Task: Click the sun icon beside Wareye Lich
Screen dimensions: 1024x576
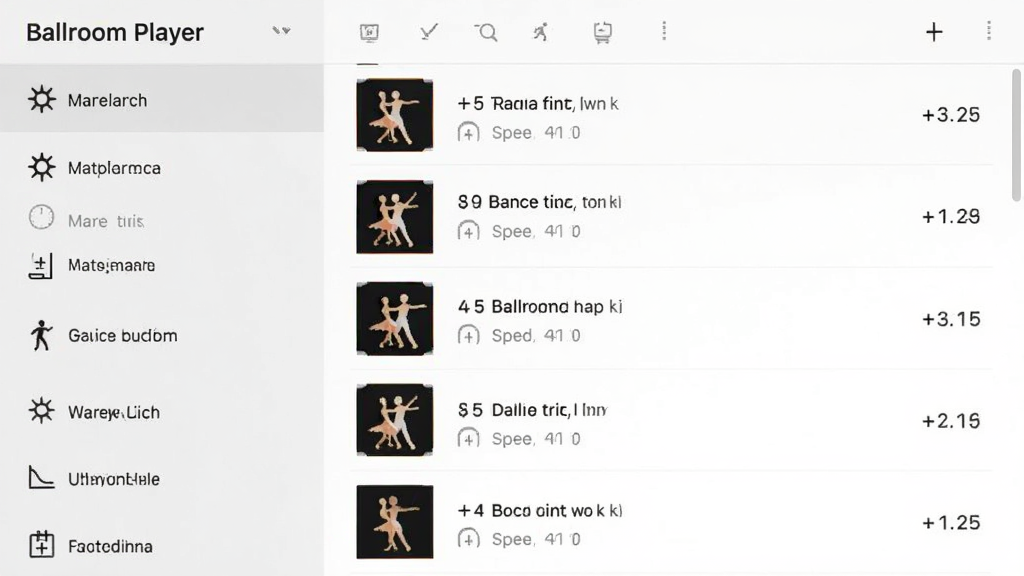Action: [x=41, y=411]
